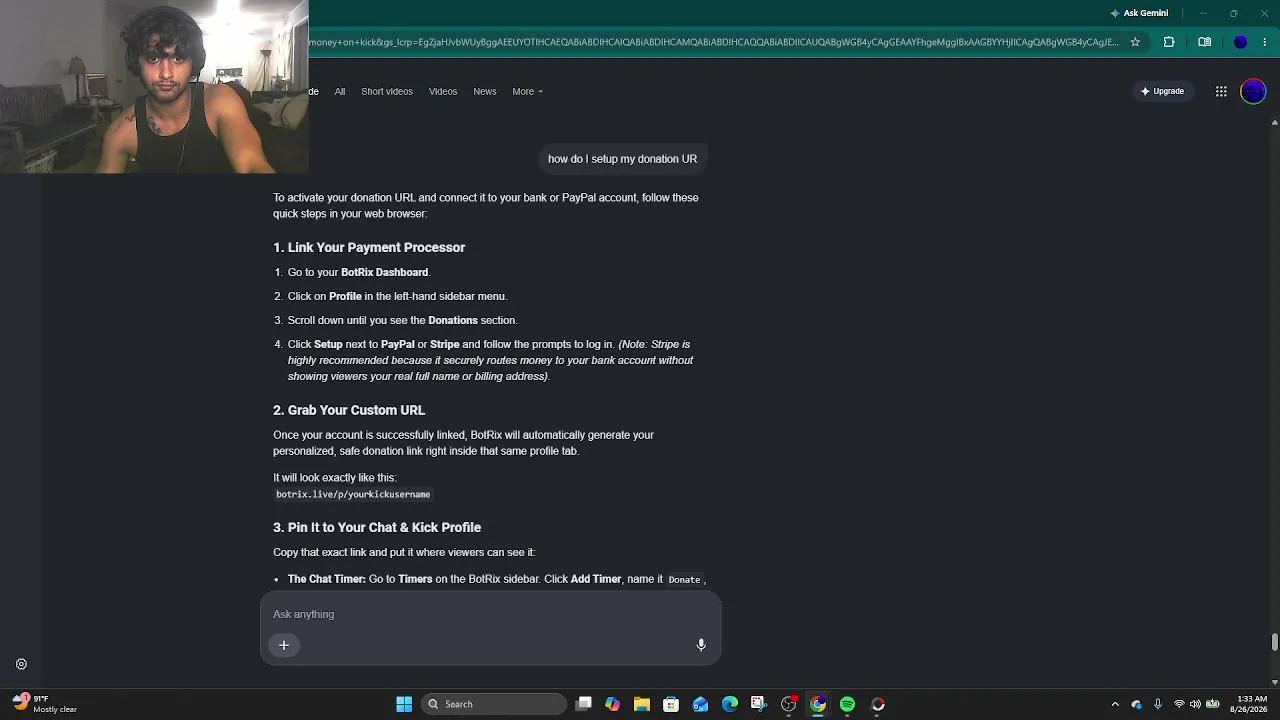Switch to the Short videos tab
Viewport: 1280px width, 720px height.
click(387, 91)
